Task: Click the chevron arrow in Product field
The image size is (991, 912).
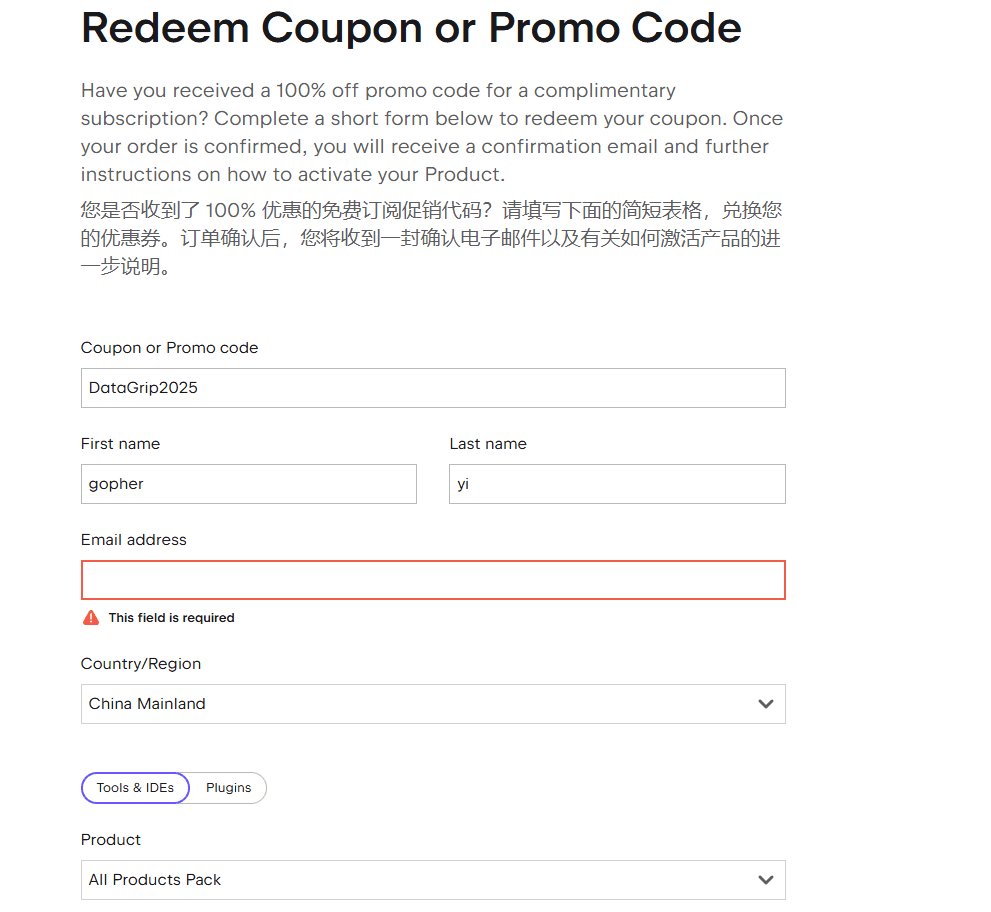Action: coord(766,880)
